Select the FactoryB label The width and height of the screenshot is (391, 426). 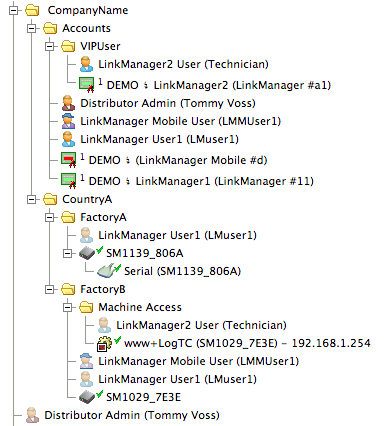click(103, 289)
